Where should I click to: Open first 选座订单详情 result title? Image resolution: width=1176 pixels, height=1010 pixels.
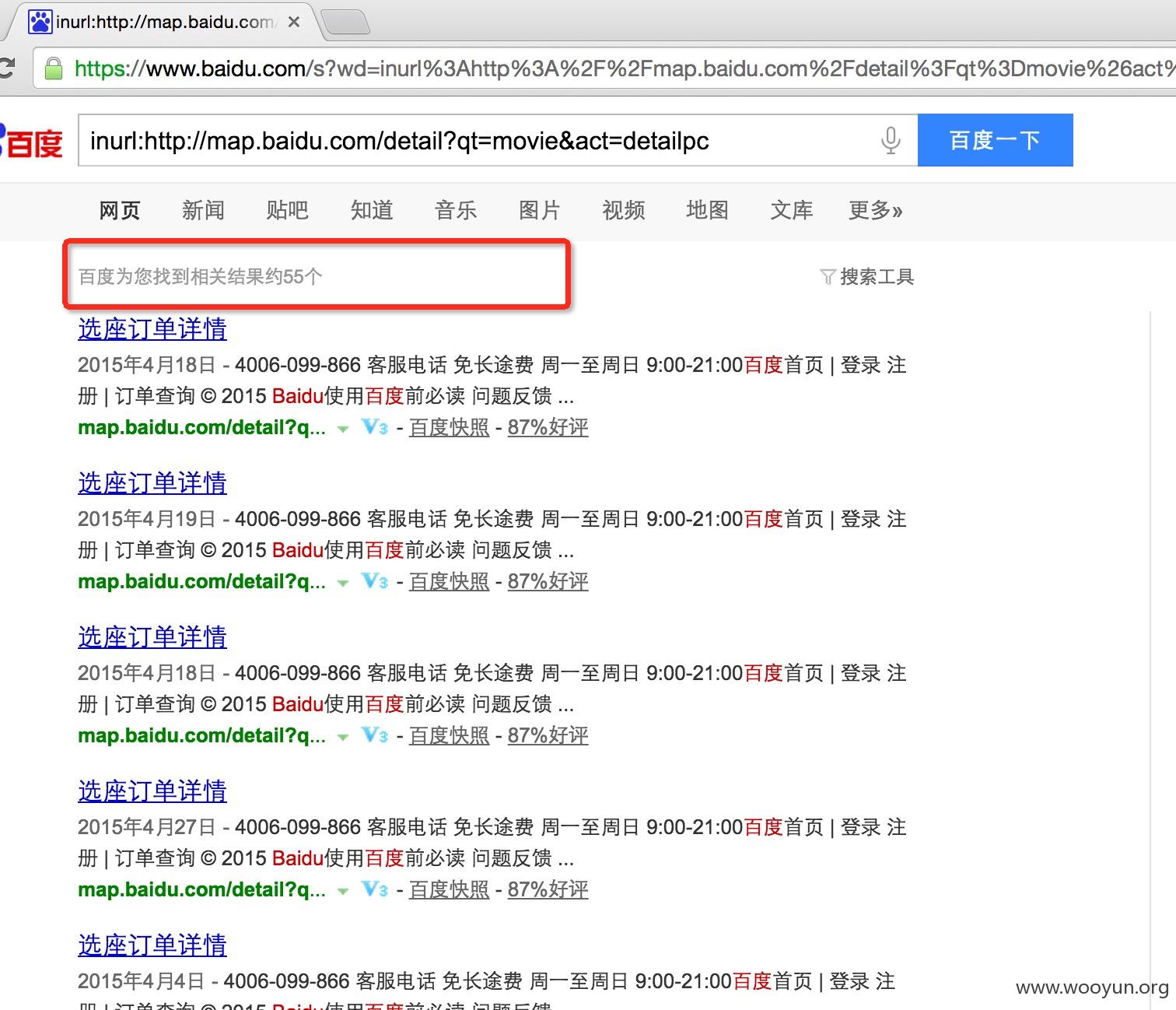[152, 329]
